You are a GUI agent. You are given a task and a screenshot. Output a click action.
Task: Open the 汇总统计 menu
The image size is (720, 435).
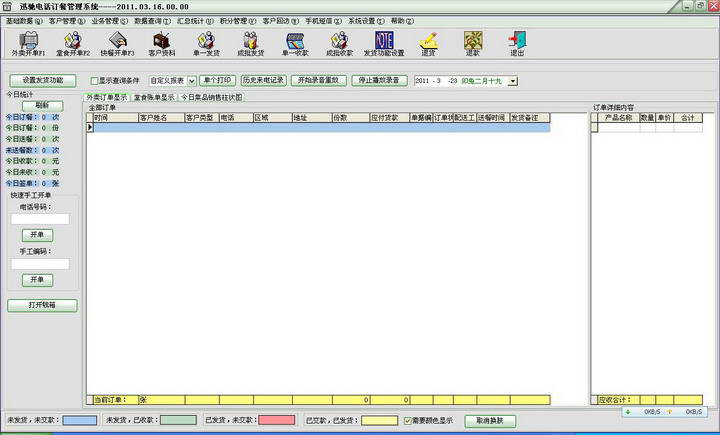pyautogui.click(x=195, y=21)
